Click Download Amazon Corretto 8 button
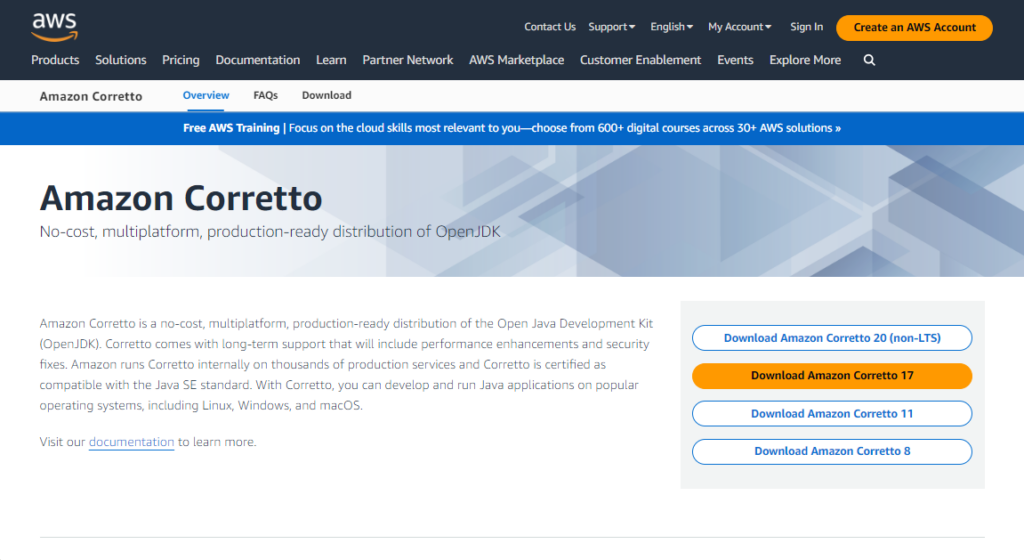 [832, 452]
